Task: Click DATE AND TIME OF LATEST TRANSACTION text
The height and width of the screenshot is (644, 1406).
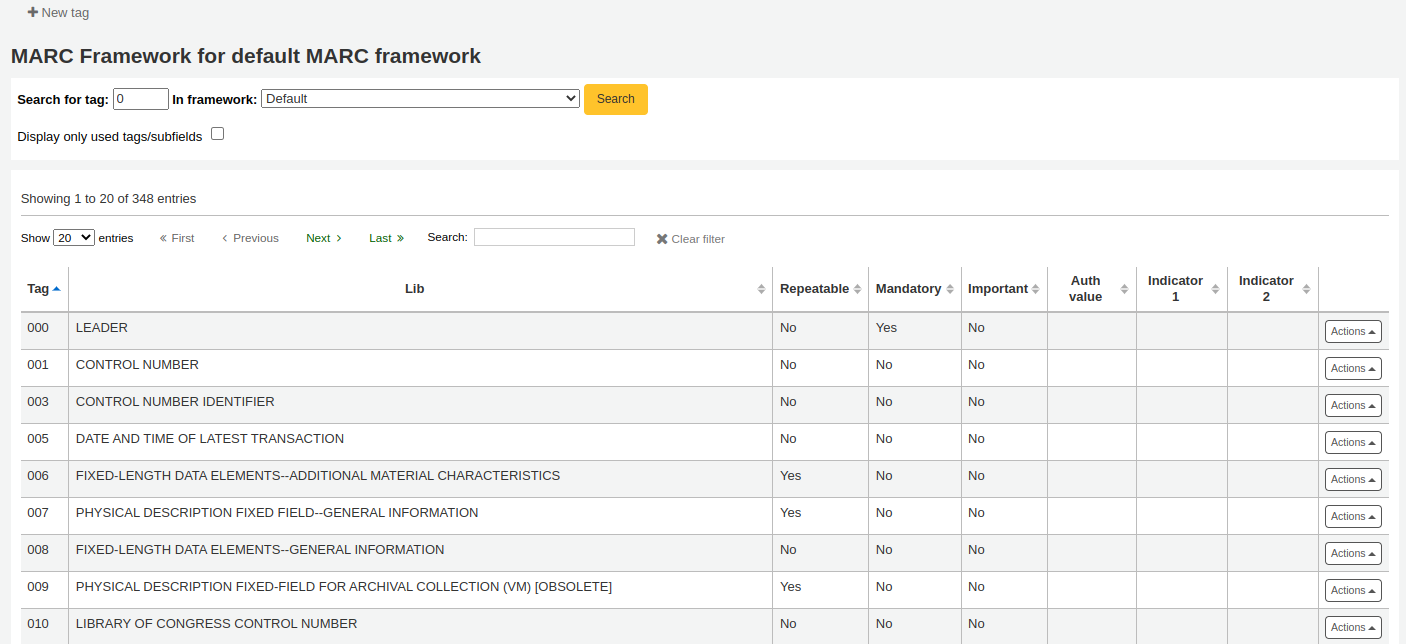Action: [210, 439]
